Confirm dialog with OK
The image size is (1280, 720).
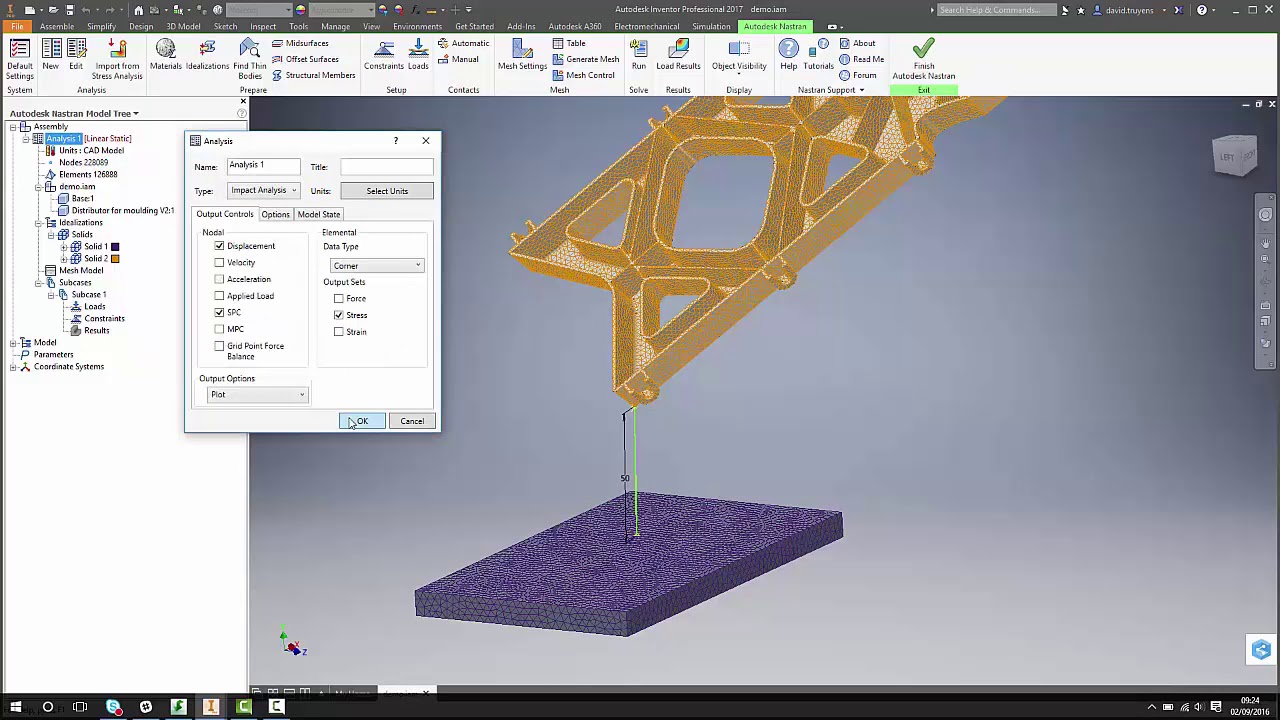pyautogui.click(x=362, y=421)
